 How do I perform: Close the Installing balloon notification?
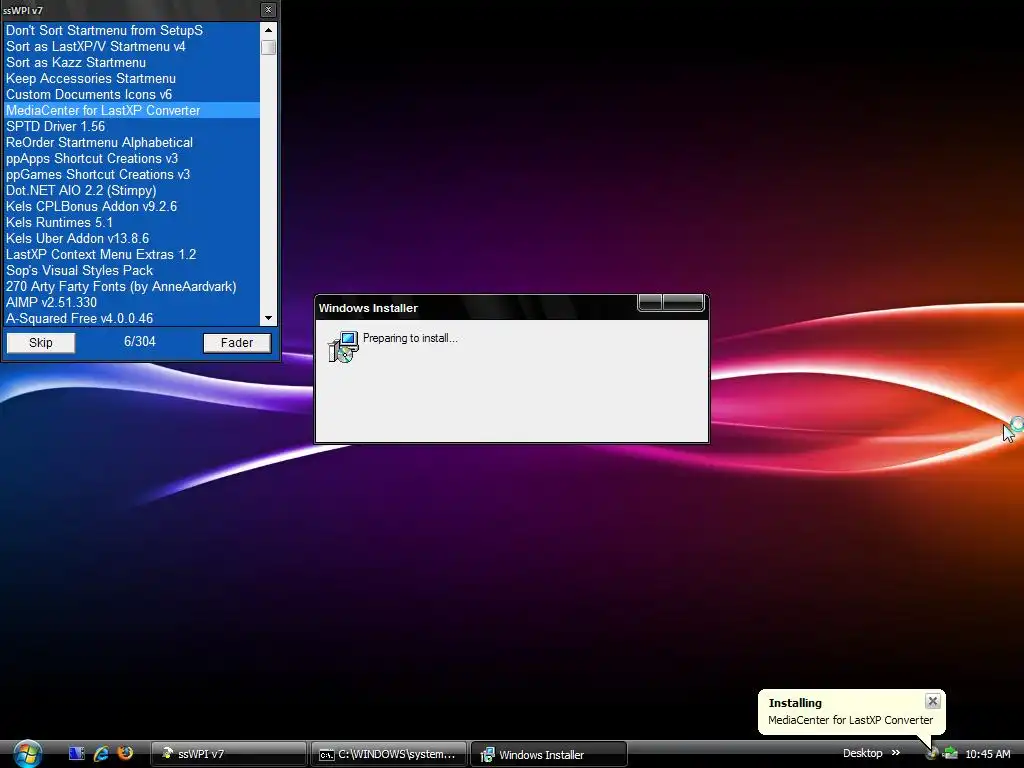point(933,701)
